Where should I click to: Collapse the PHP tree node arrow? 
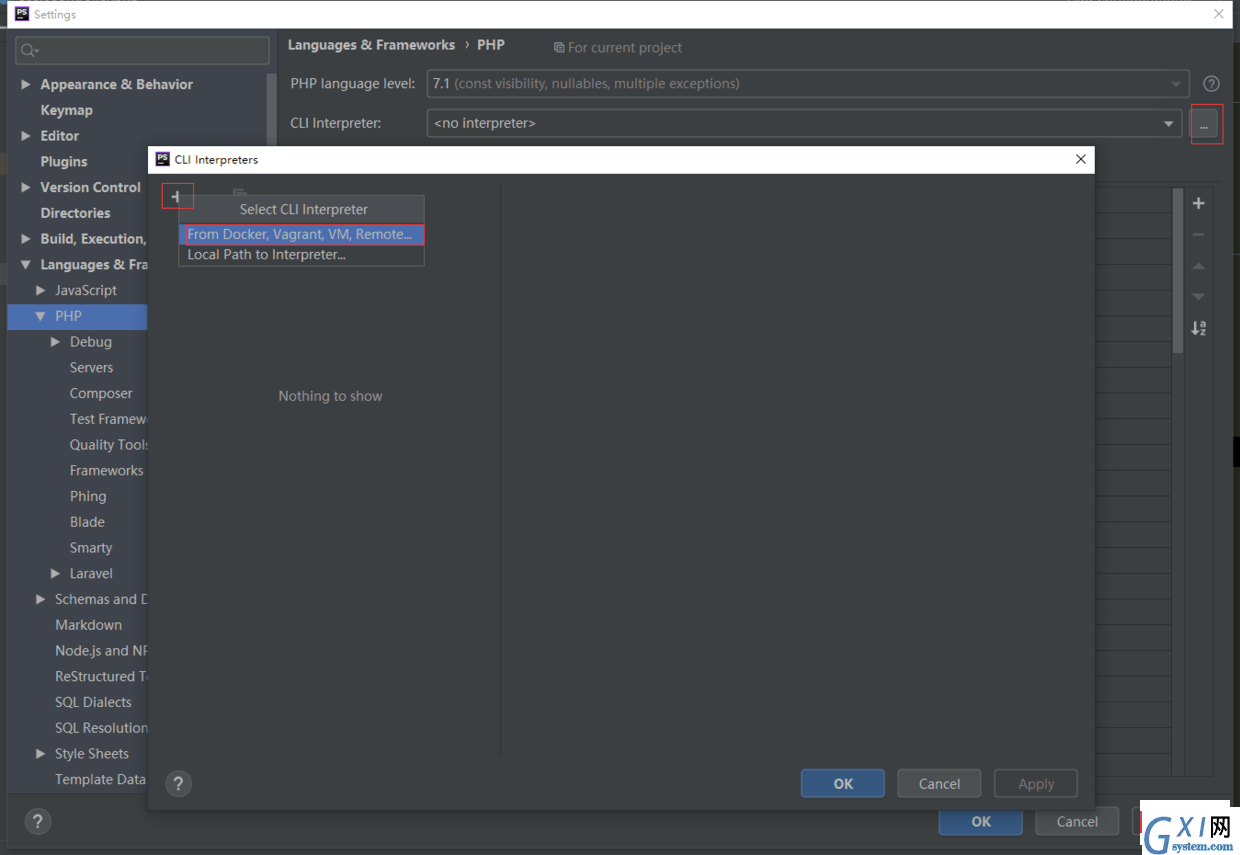tap(41, 316)
